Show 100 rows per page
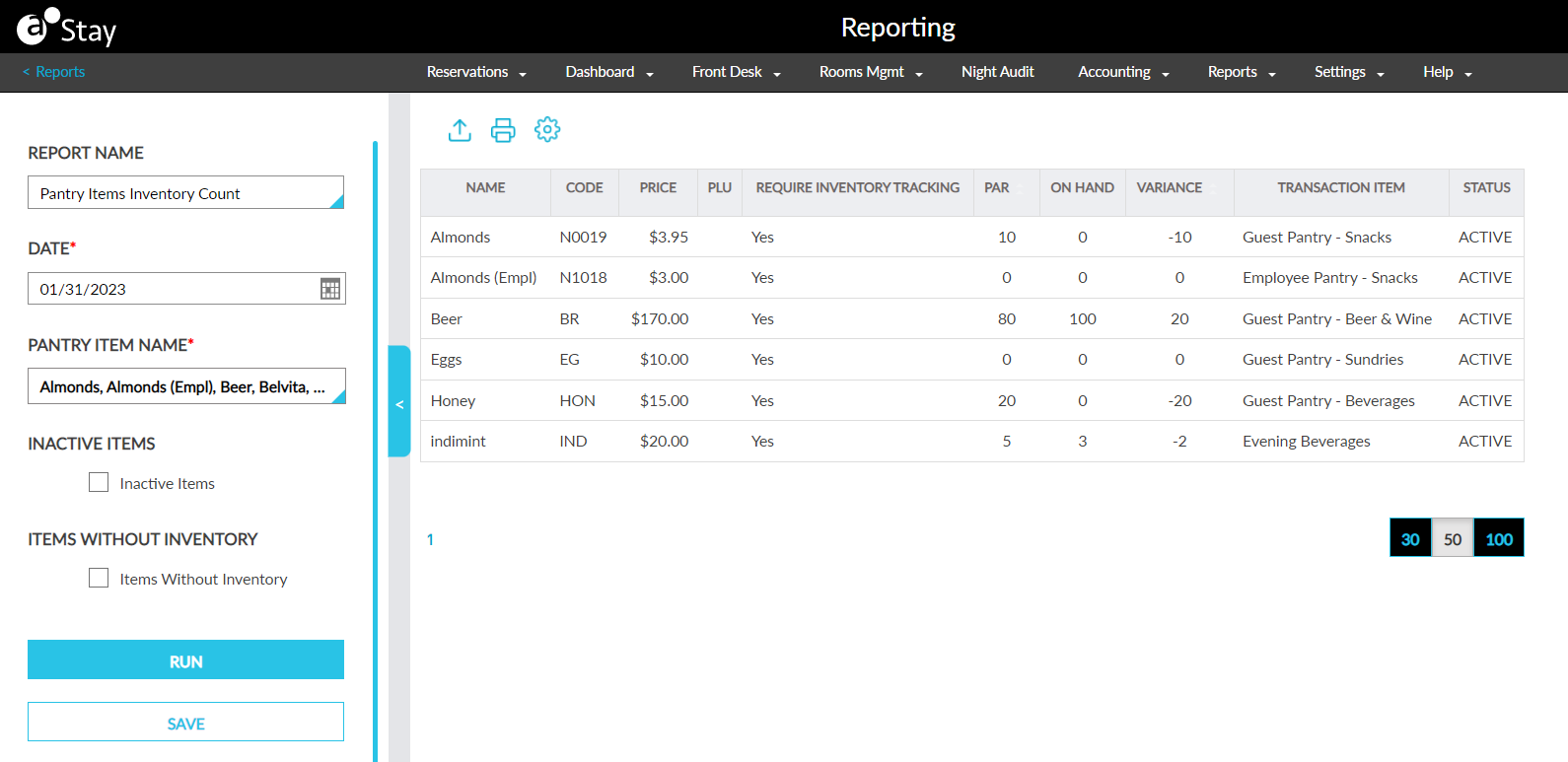This screenshot has height=762, width=1568. [1499, 538]
